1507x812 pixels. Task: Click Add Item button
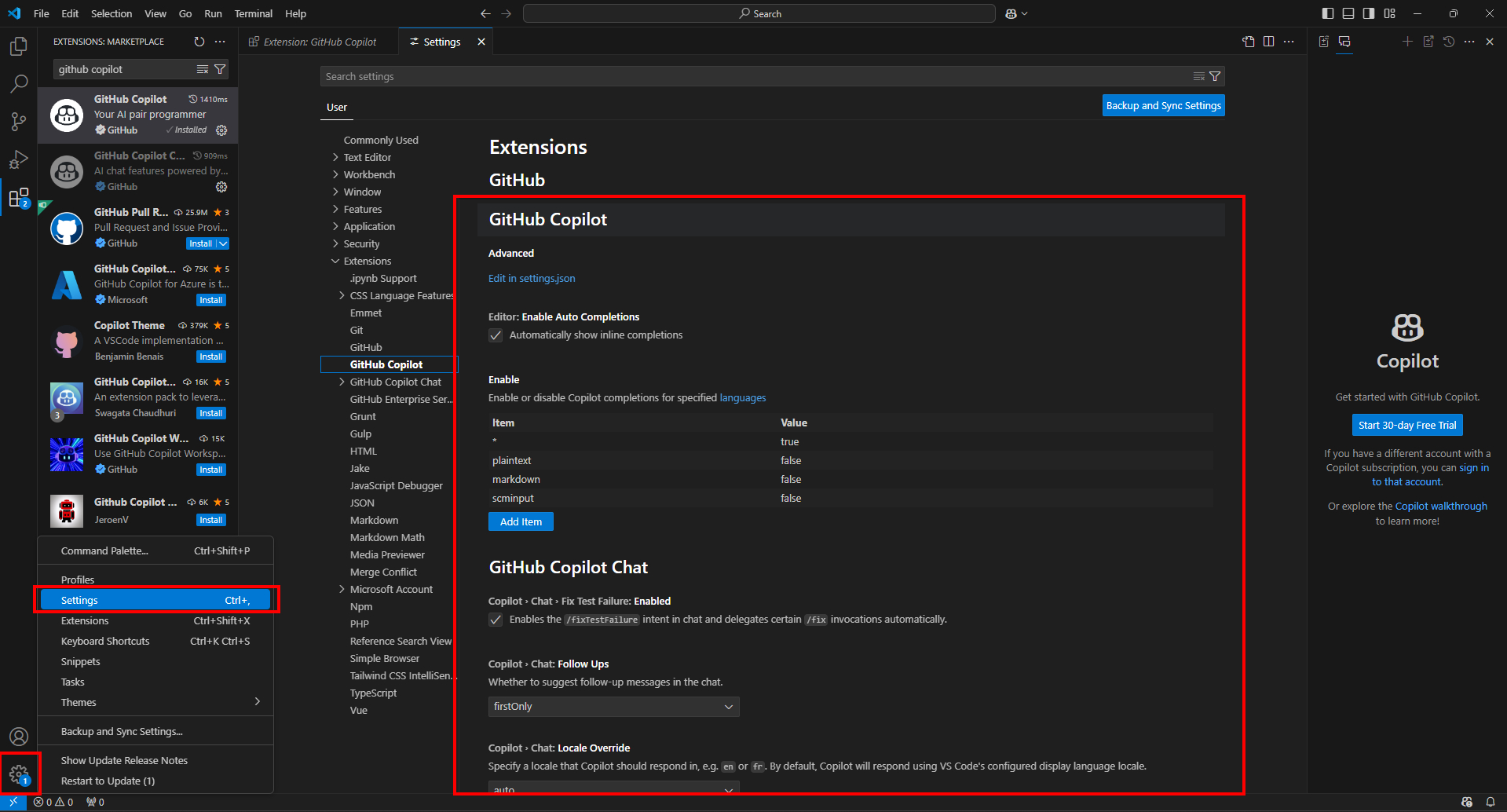(521, 521)
